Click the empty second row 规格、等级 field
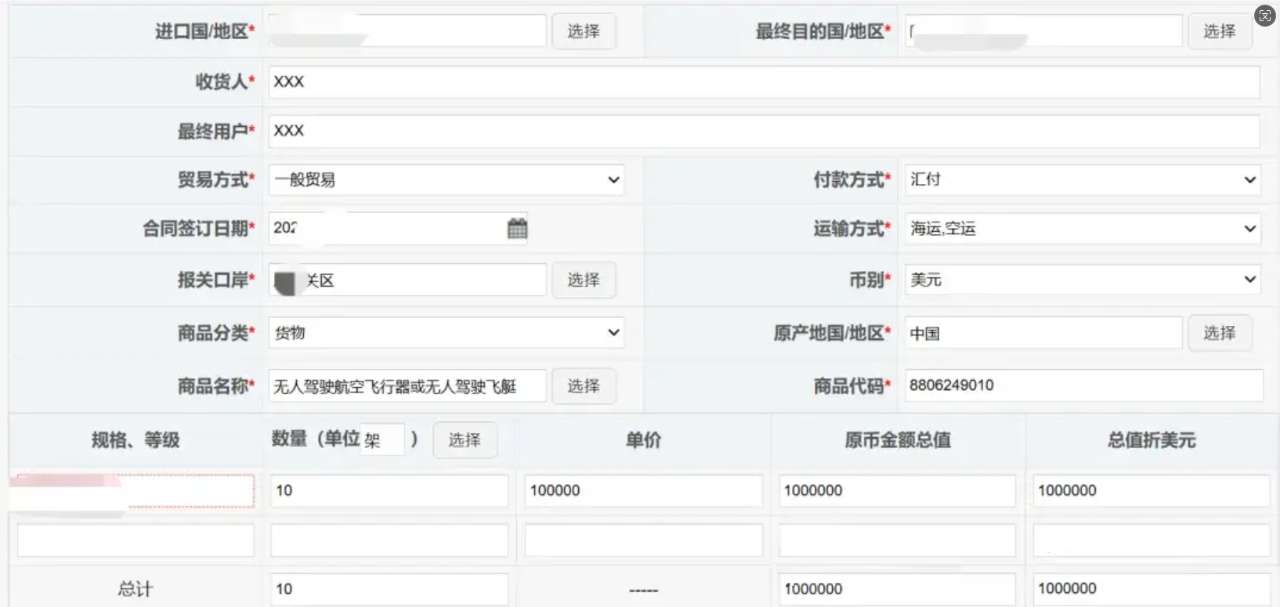The image size is (1280, 607). 135,541
